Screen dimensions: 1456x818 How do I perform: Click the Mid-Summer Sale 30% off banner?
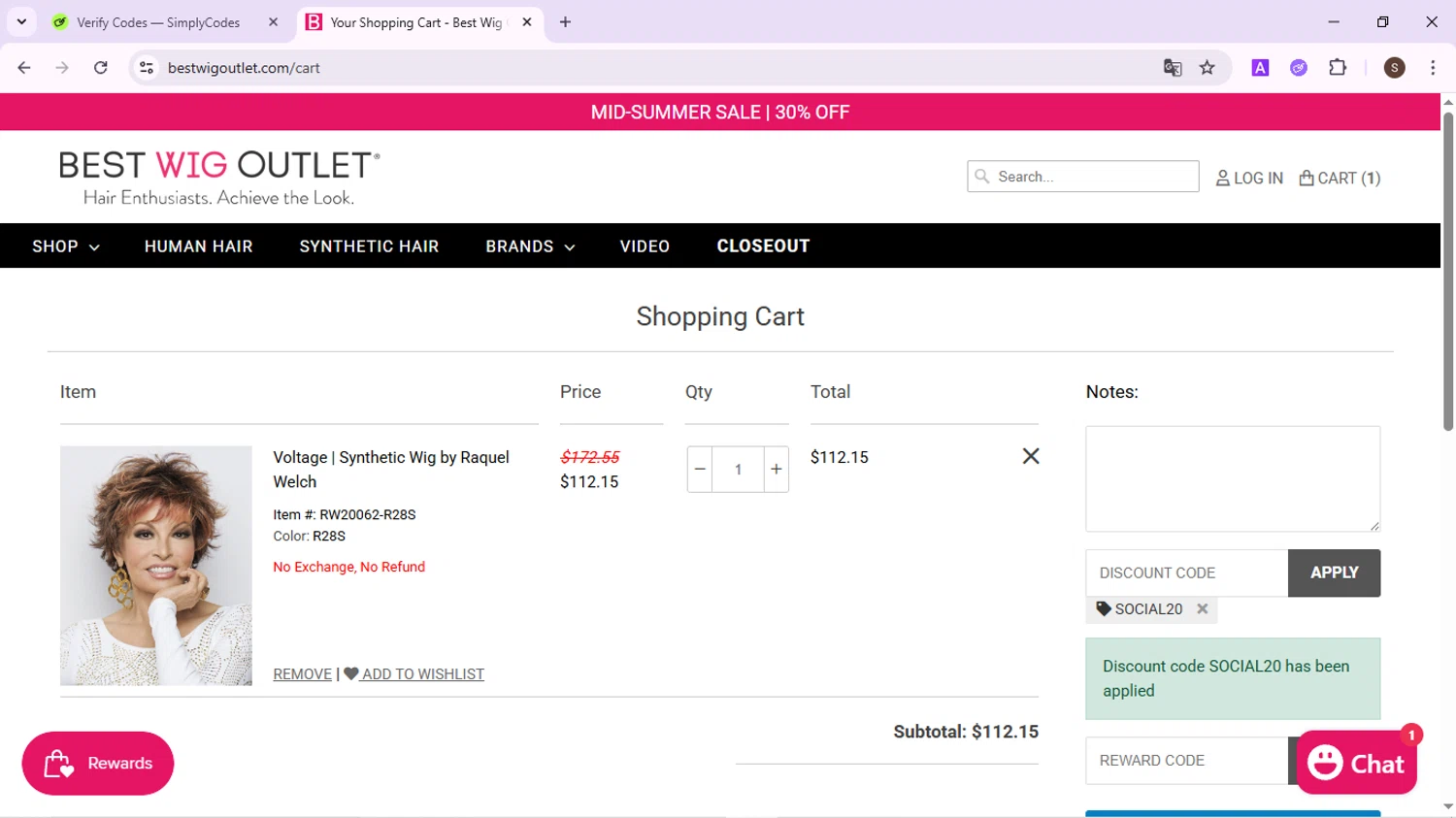[720, 113]
